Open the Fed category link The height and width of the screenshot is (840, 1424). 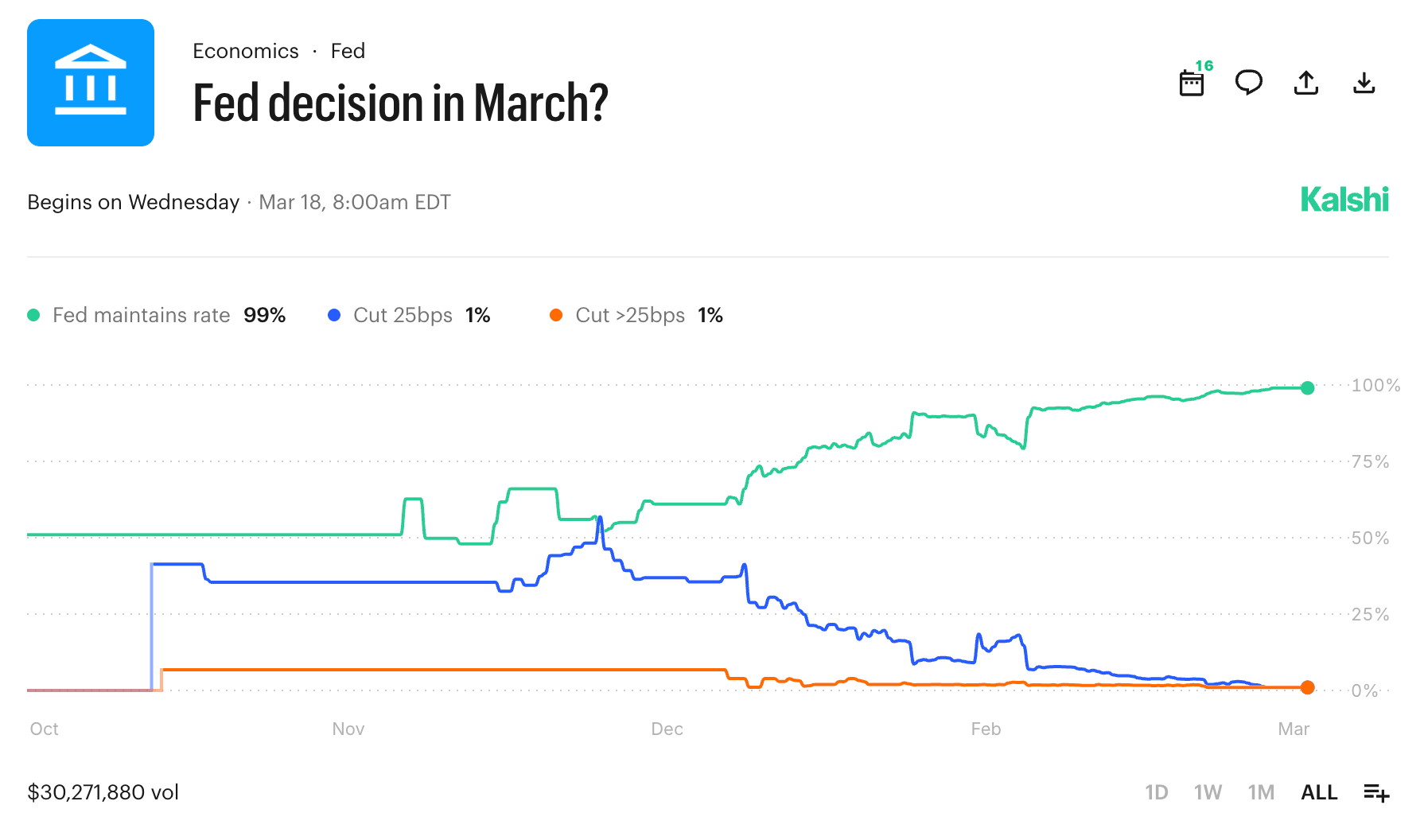(348, 51)
